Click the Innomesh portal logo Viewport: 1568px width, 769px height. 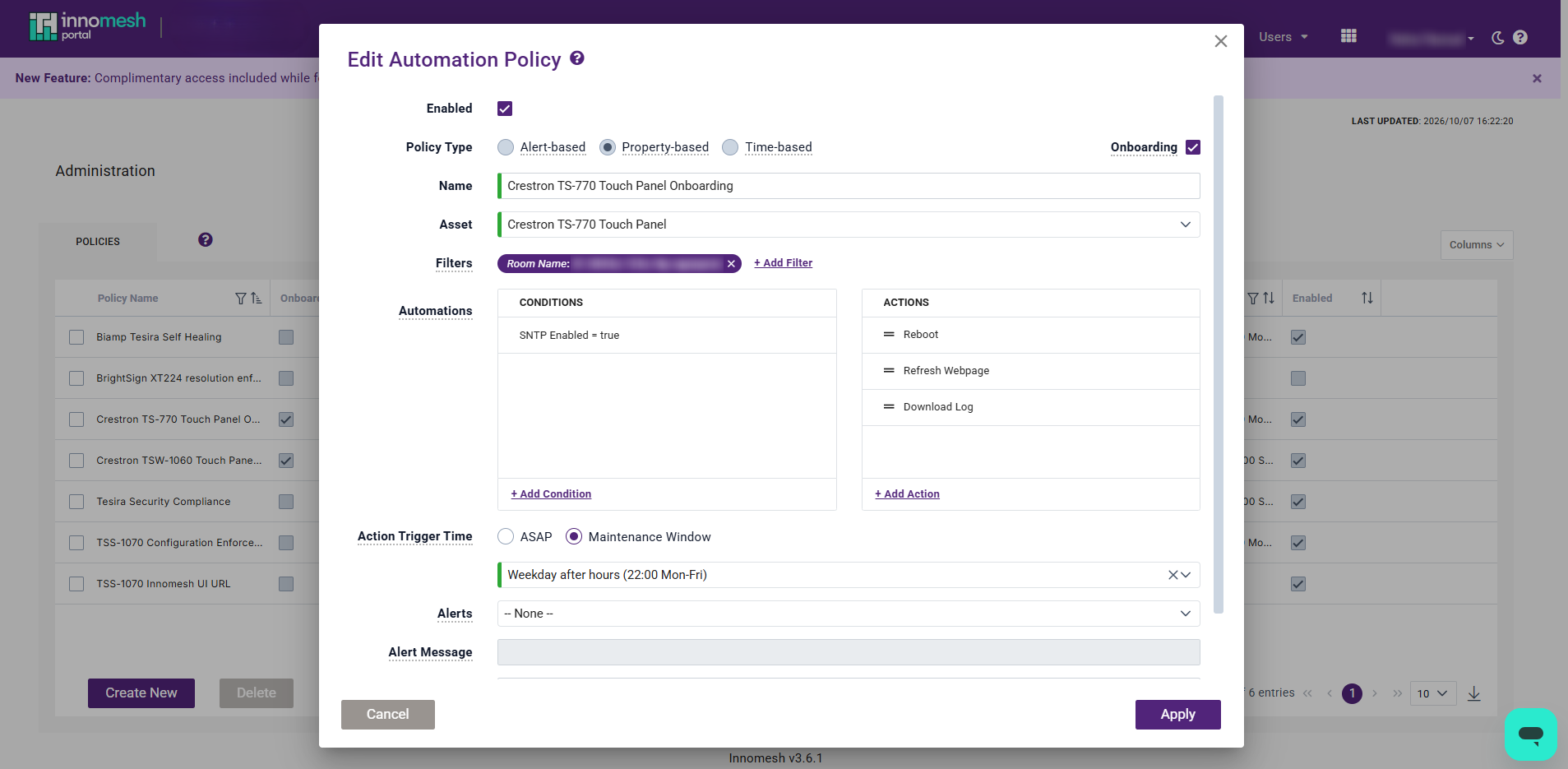pos(87,26)
